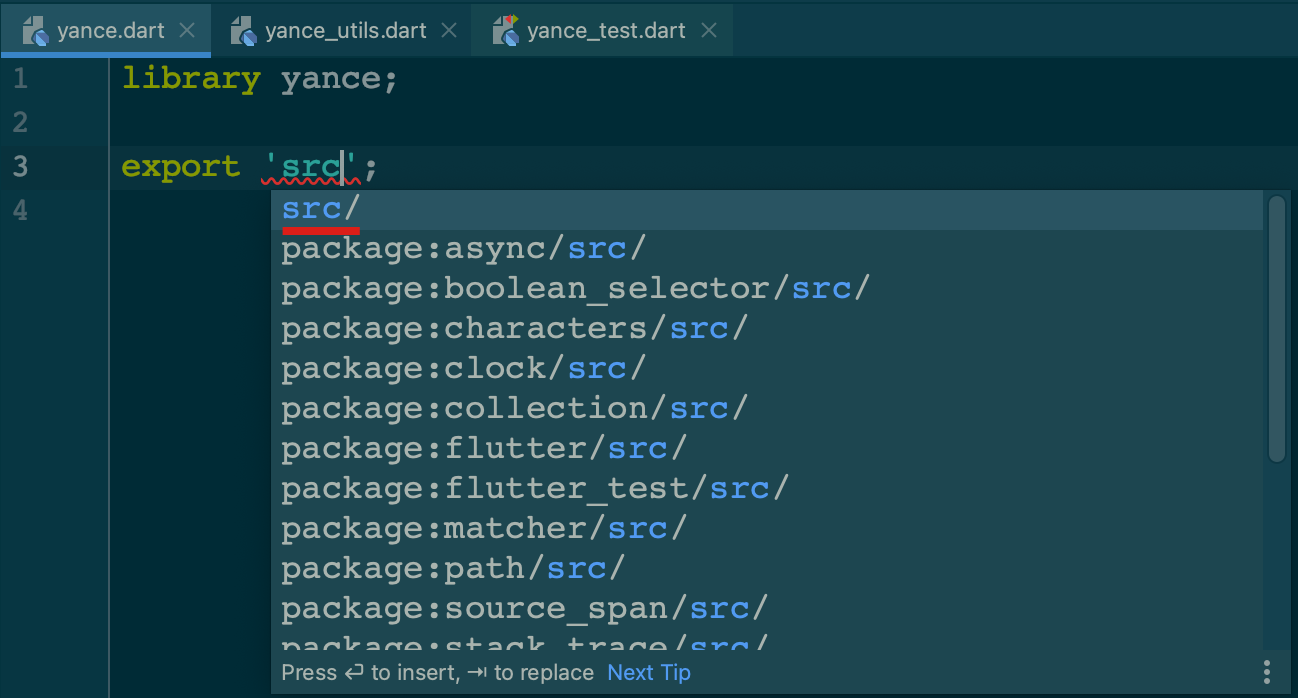Click the 'export' keyword on line 3
This screenshot has width=1298, height=698.
181,167
